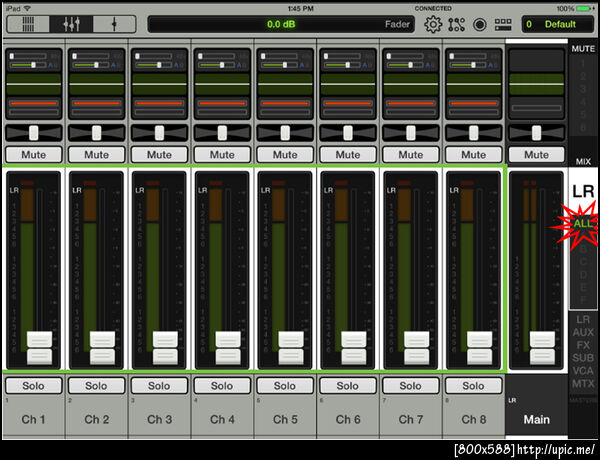Viewport: 600px width, 460px height.
Task: Mute channel Ch 3
Action: click(159, 155)
